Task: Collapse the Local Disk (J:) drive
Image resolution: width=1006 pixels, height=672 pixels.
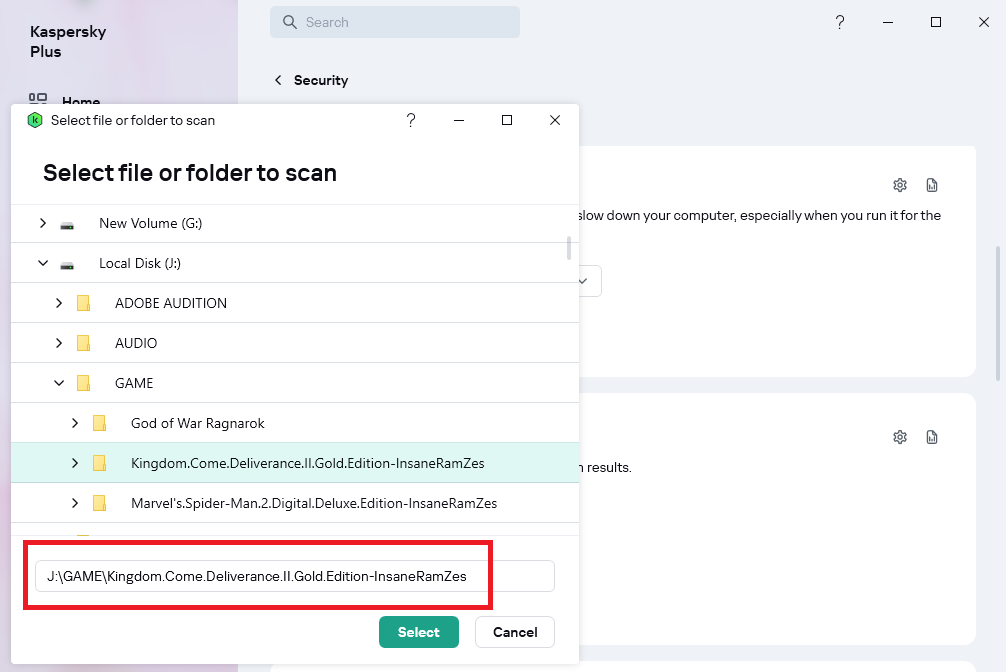Action: (x=43, y=263)
